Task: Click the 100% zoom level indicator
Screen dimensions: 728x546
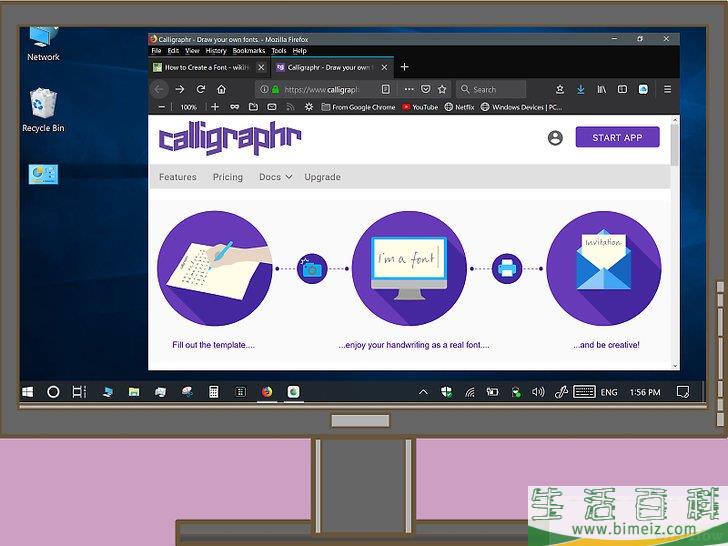Action: coord(188,107)
